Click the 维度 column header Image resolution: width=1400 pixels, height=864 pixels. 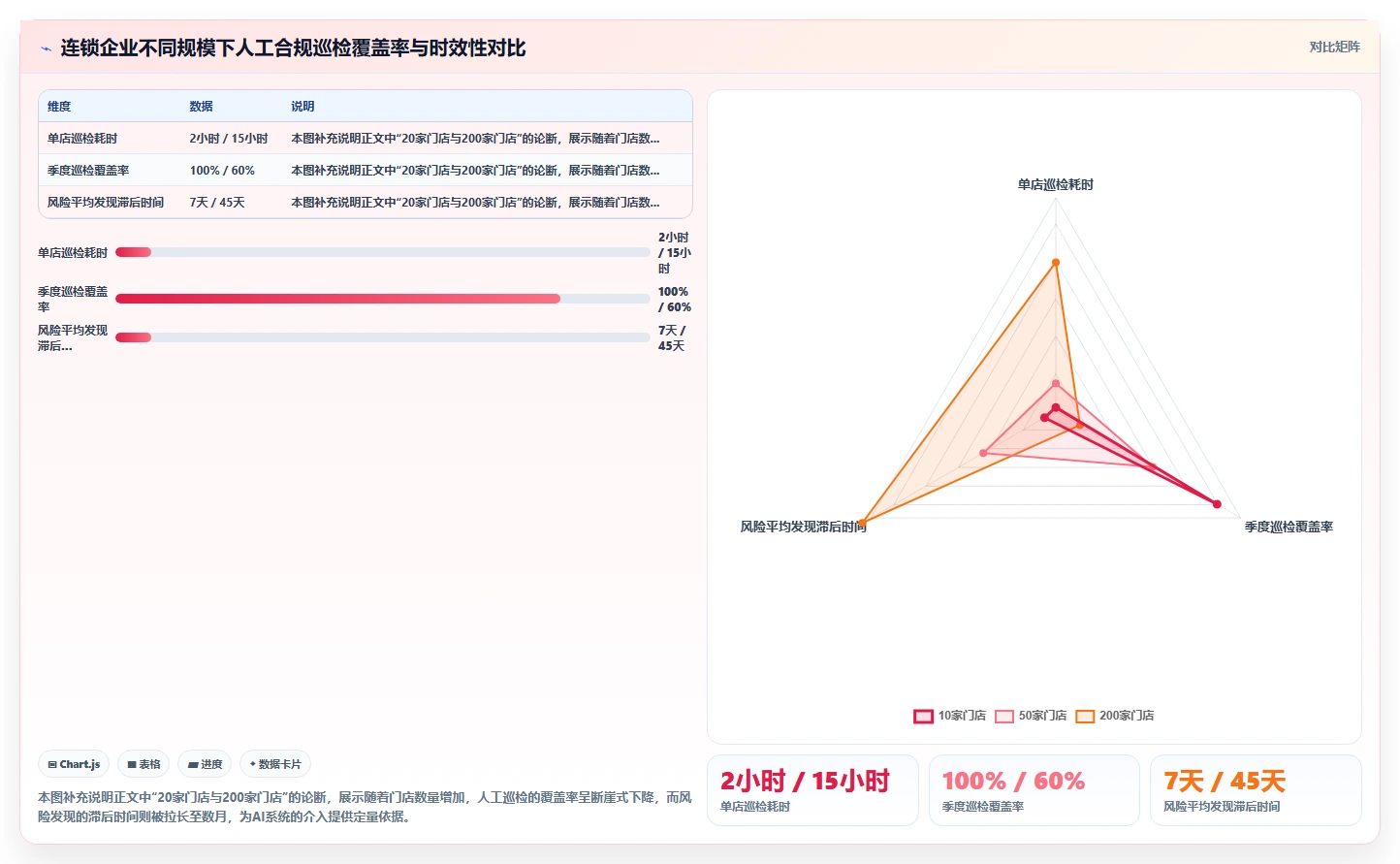[59, 107]
